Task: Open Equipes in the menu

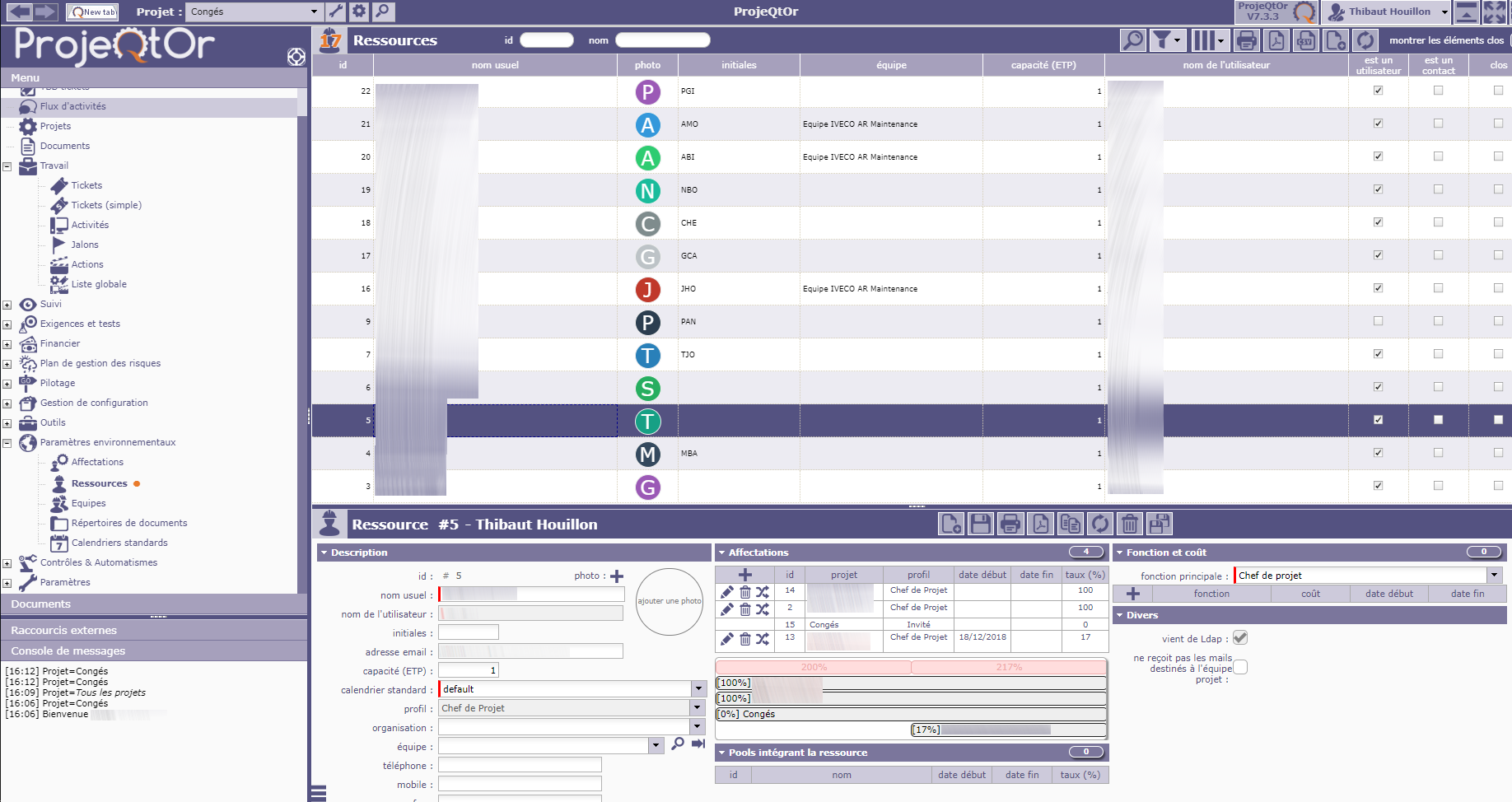Action: point(88,503)
